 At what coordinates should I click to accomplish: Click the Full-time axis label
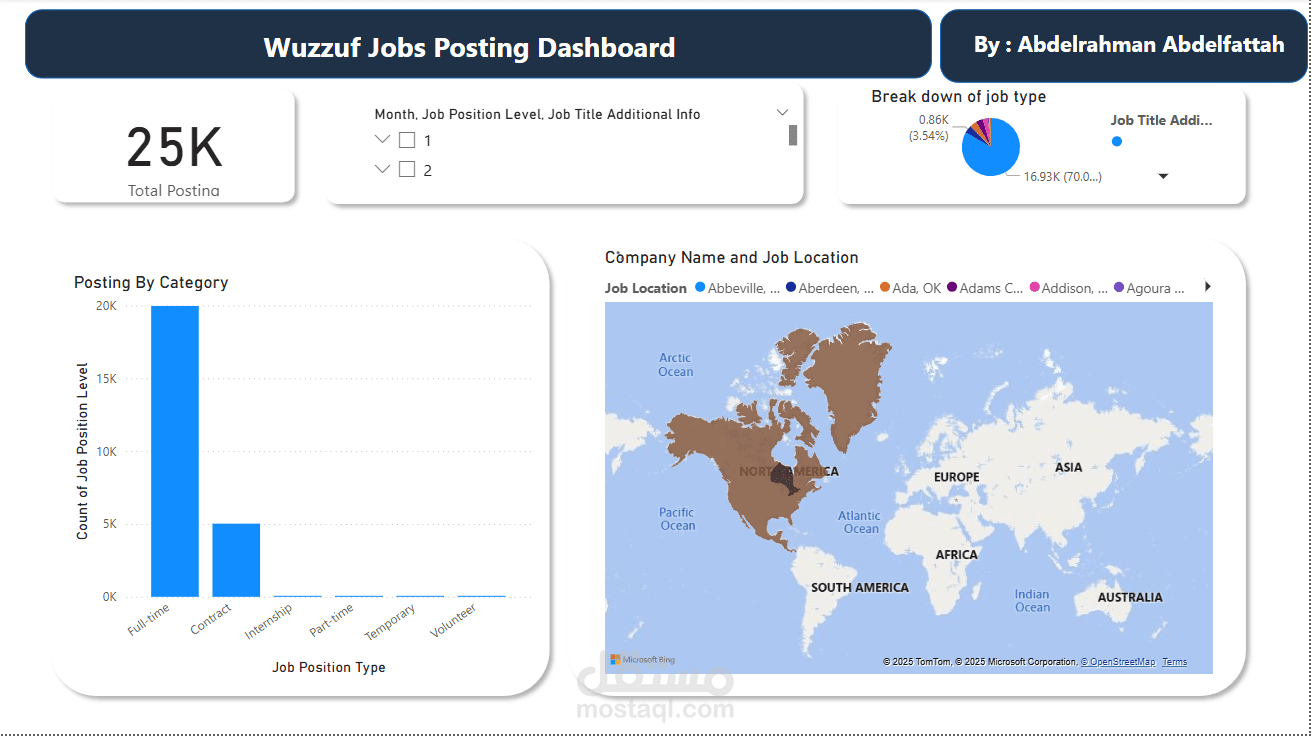click(x=149, y=619)
